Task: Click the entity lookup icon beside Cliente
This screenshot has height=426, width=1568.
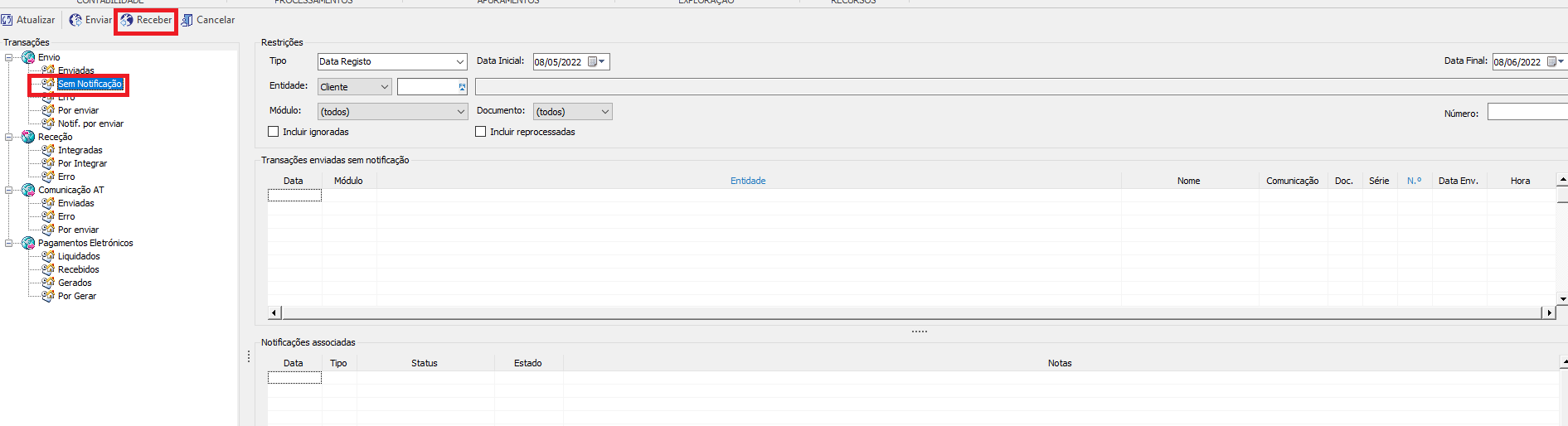Action: coord(462,87)
